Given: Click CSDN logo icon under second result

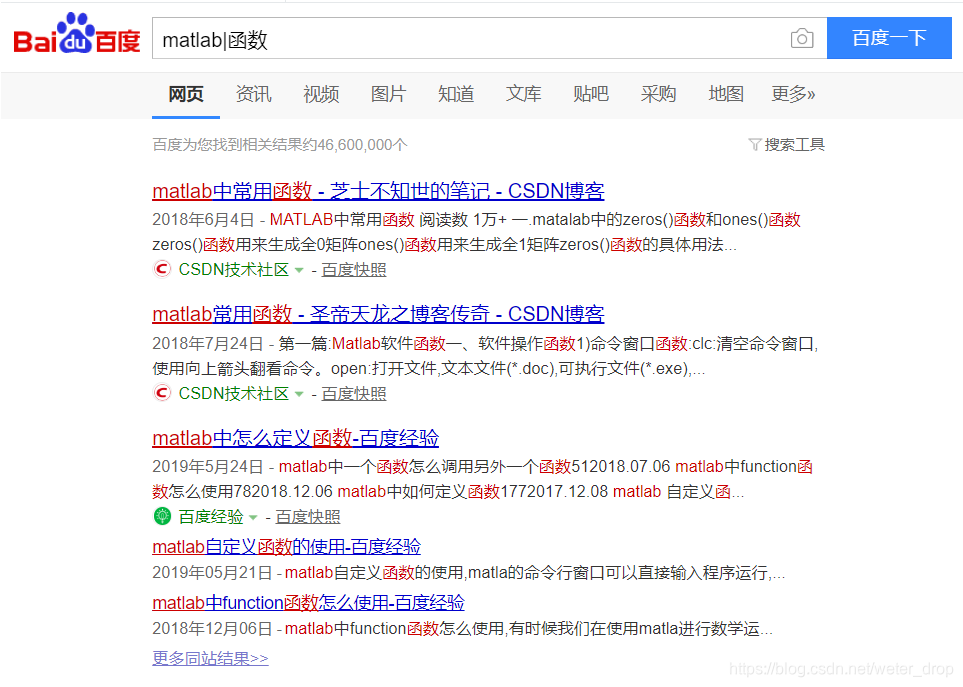Looking at the screenshot, I should (x=162, y=393).
